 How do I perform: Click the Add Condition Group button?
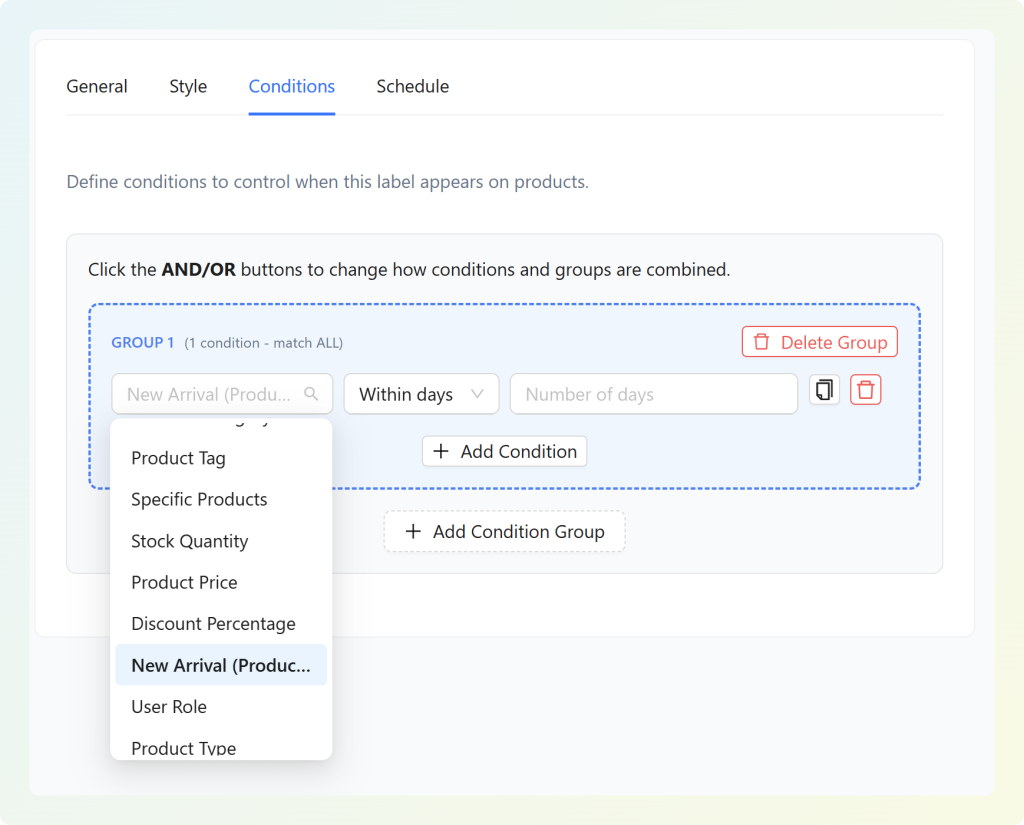tap(504, 531)
